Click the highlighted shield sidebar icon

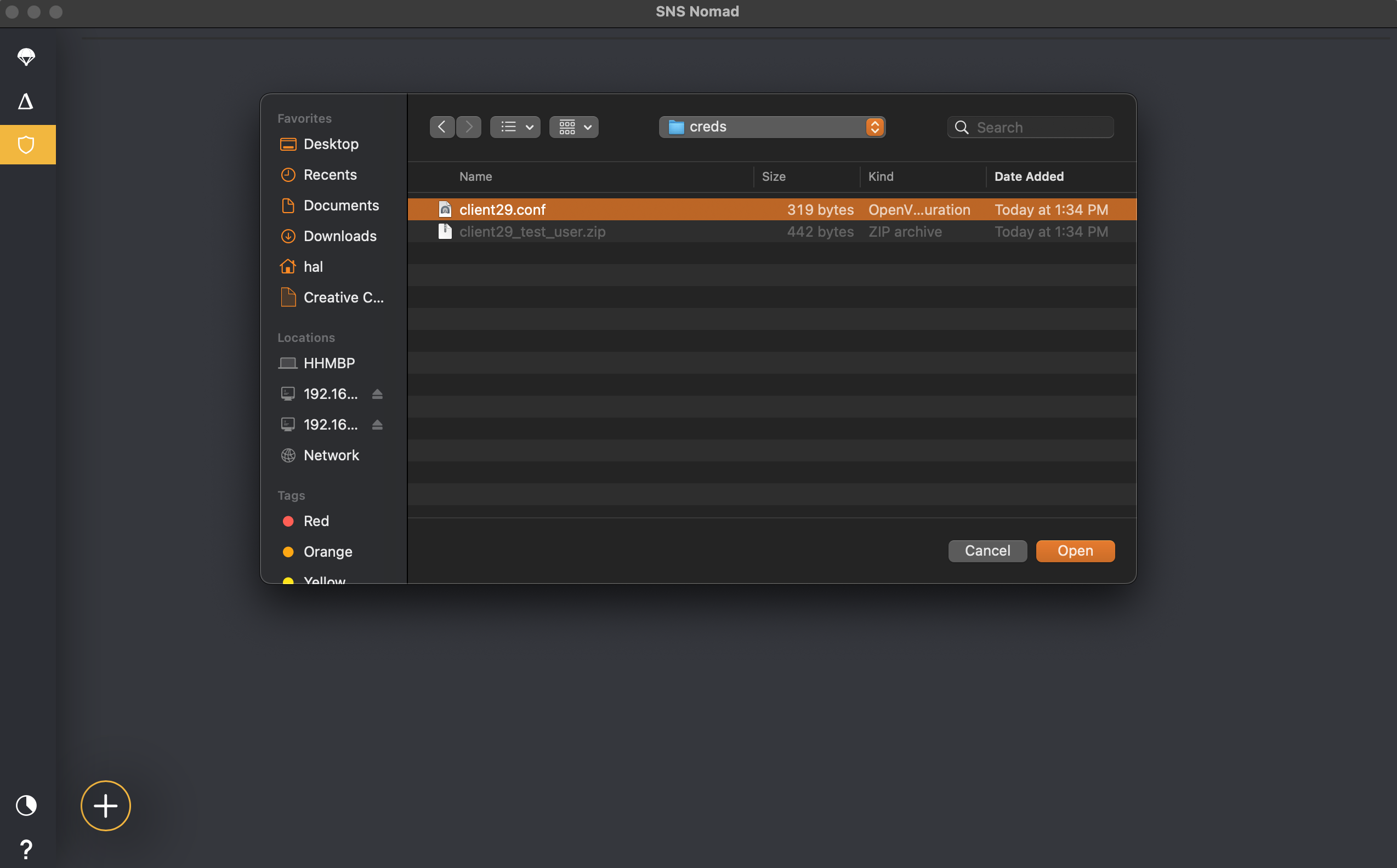tap(27, 145)
